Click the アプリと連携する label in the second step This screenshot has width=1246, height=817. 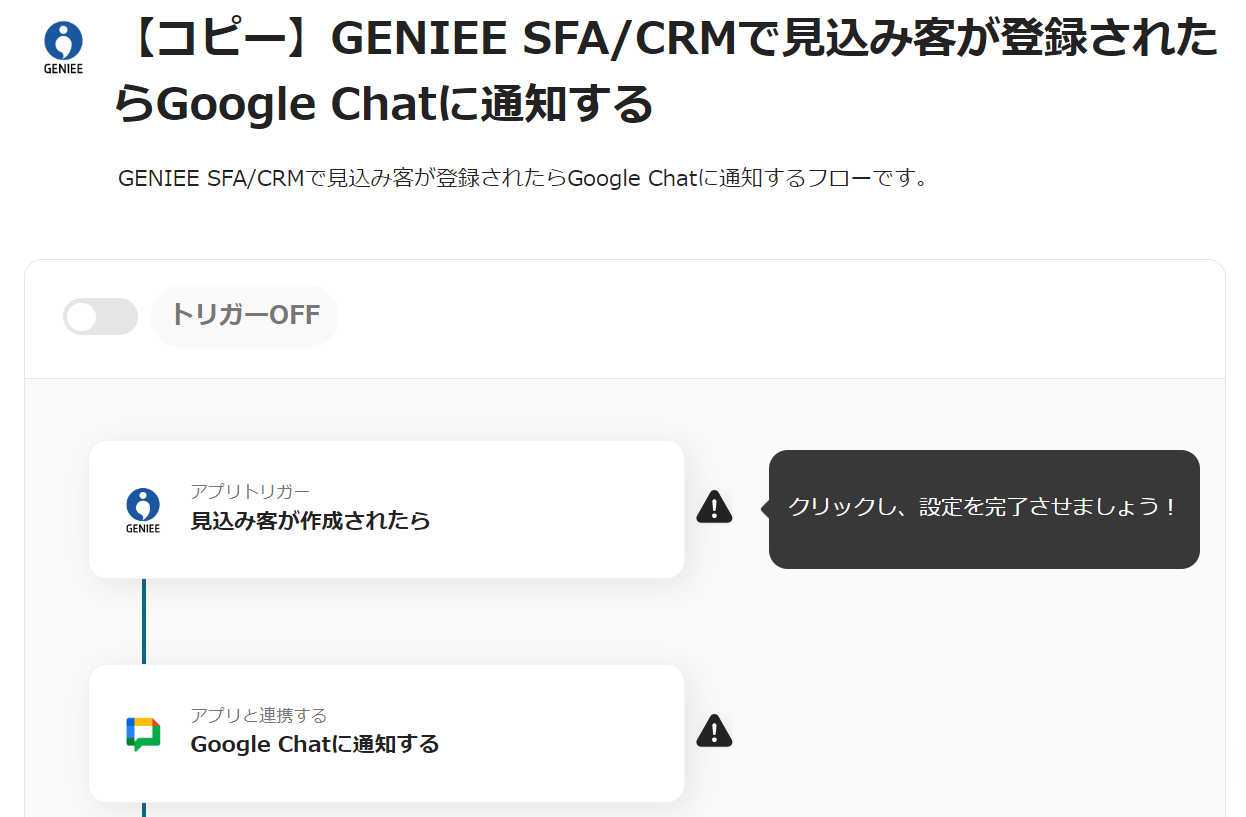pos(258,715)
